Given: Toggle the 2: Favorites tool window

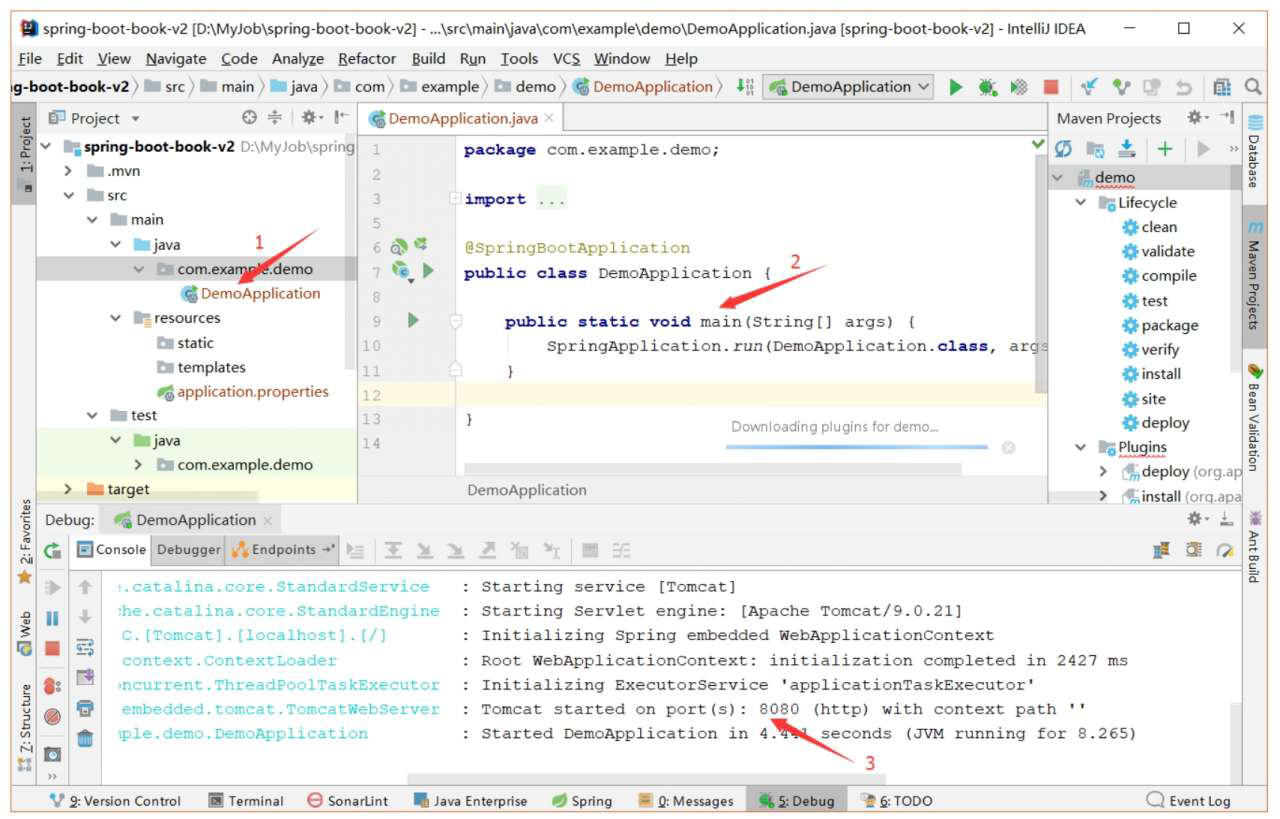Looking at the screenshot, I should click(x=25, y=540).
